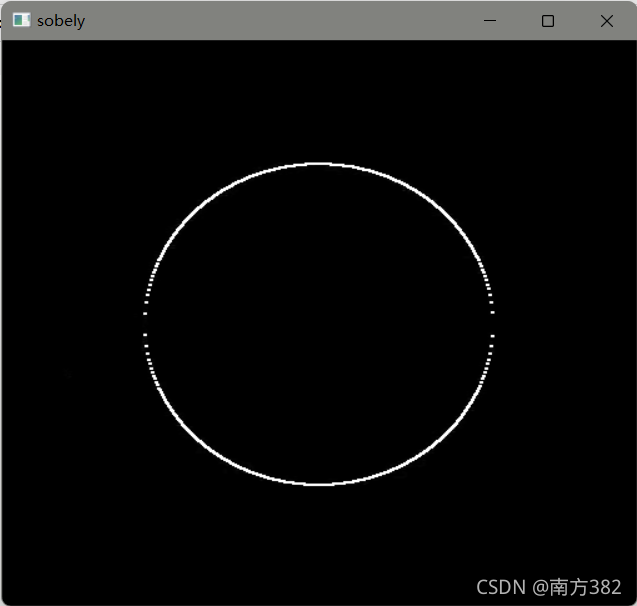Close the sobely window

(607, 21)
